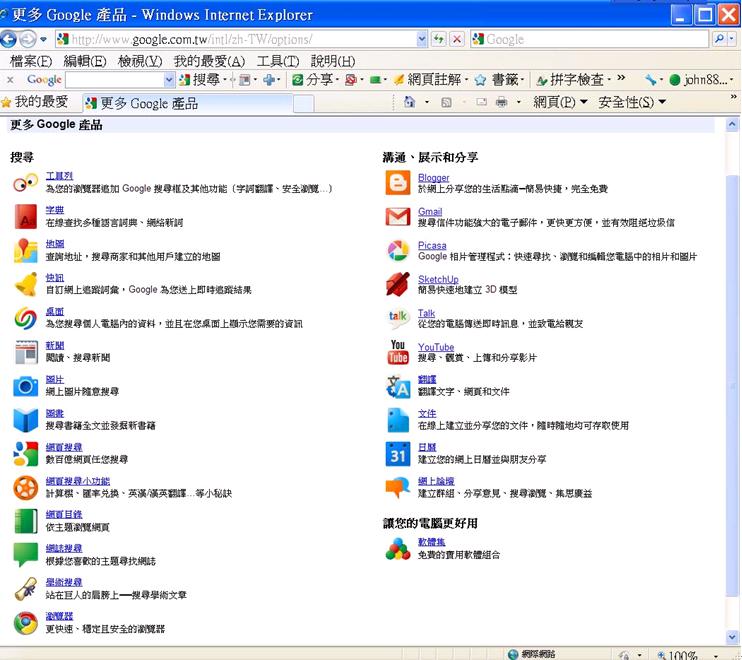Click the Print toolbar icon
The image size is (742, 660).
tap(502, 102)
